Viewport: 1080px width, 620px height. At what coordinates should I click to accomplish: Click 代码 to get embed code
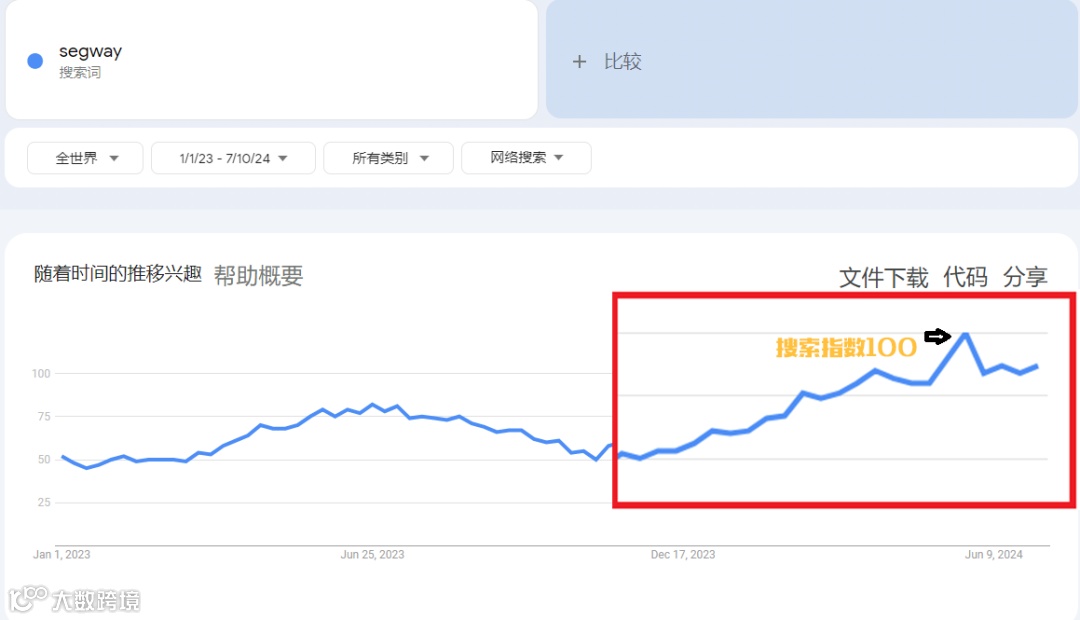965,277
